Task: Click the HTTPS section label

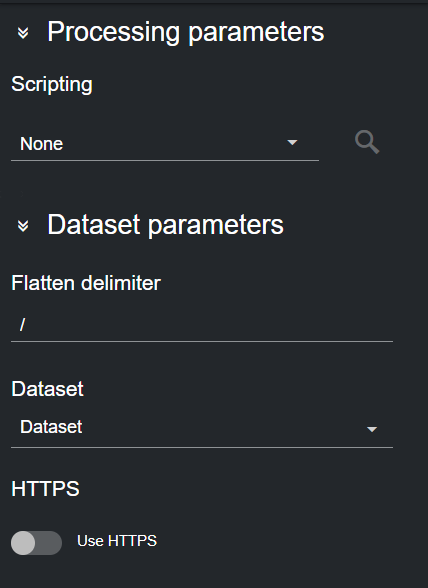Action: pos(45,489)
